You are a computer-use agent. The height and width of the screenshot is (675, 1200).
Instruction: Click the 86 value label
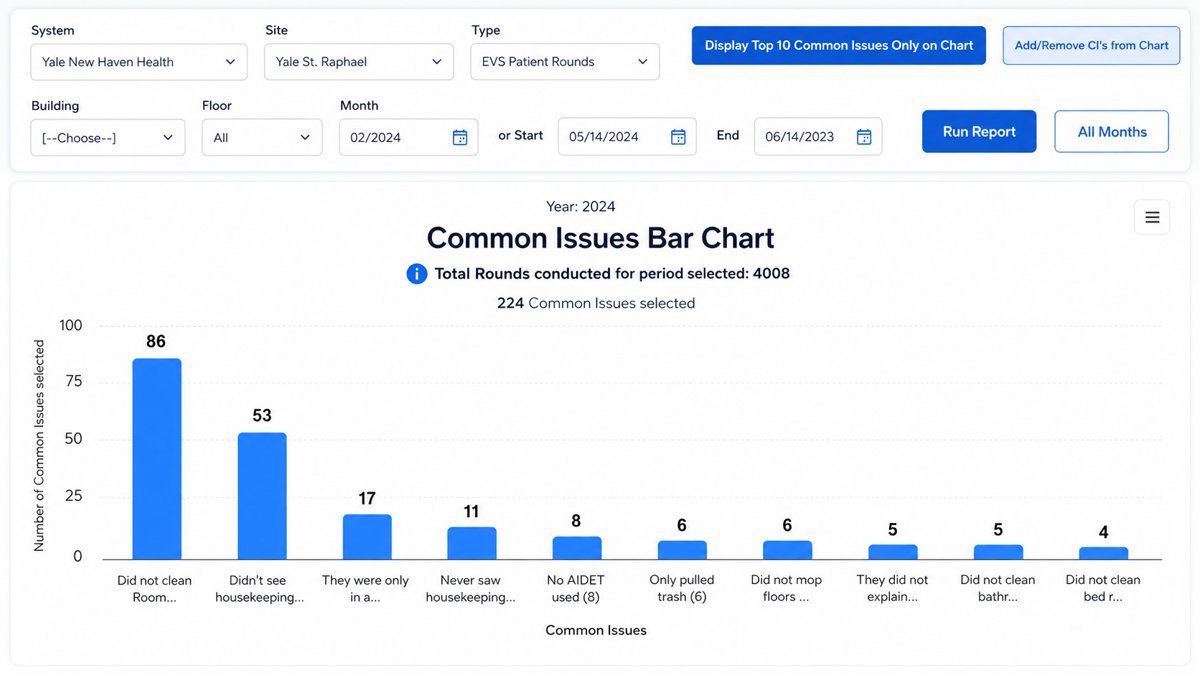[x=156, y=341]
